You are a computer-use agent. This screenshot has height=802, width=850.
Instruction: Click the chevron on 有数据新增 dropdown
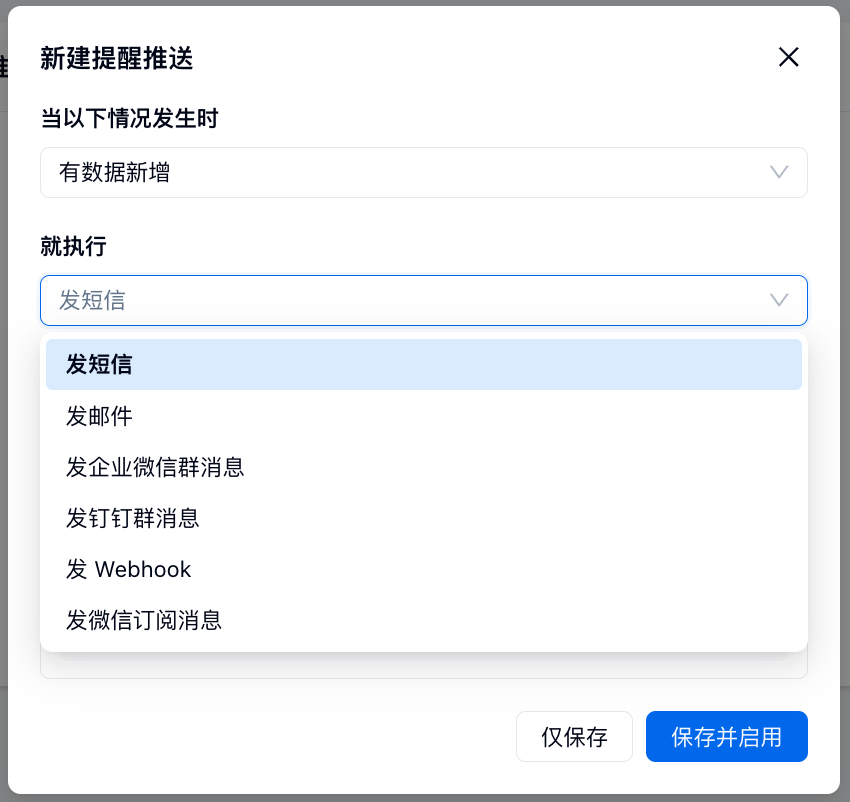pyautogui.click(x=779, y=172)
